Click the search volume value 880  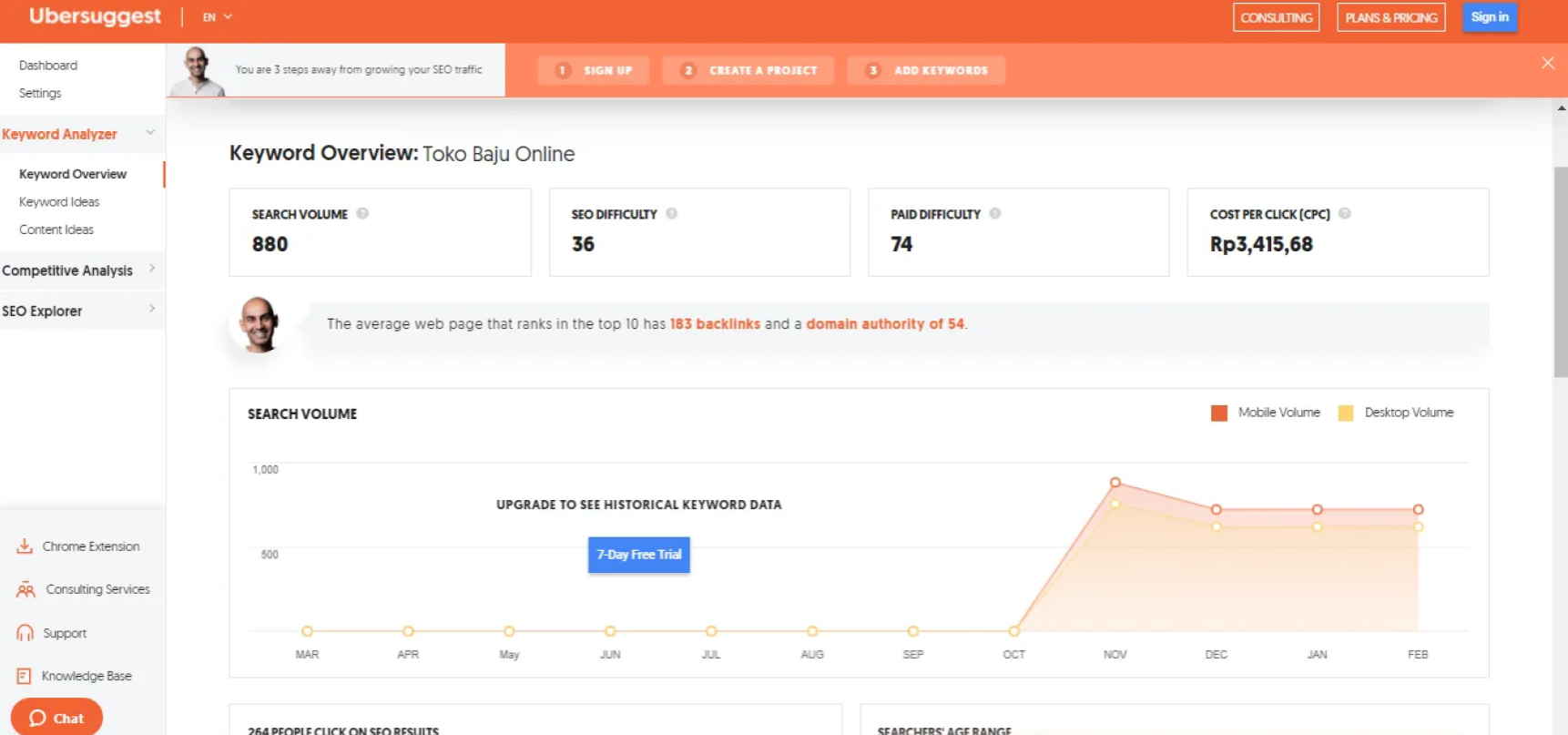[x=270, y=244]
